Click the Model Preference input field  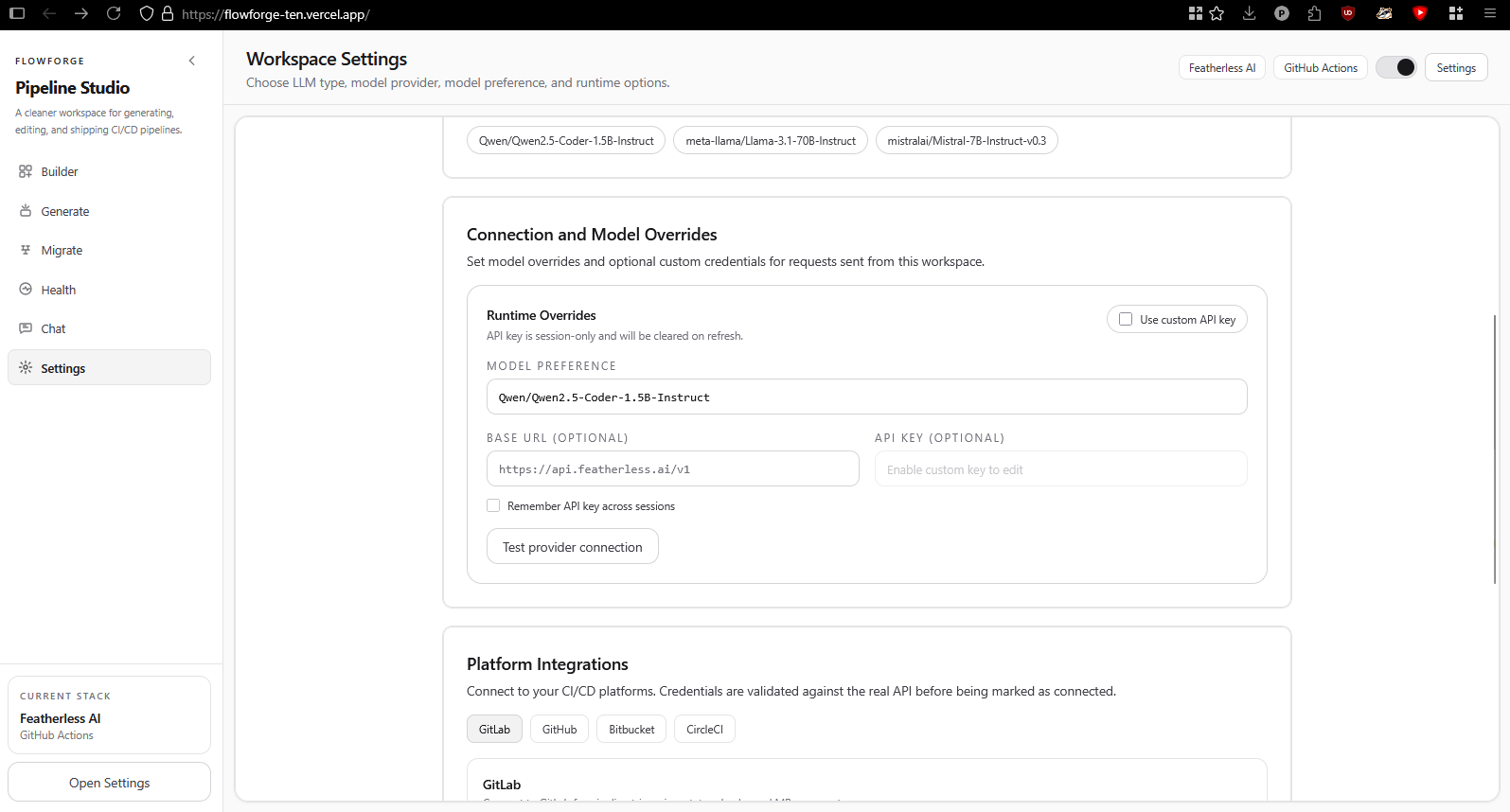tap(866, 397)
